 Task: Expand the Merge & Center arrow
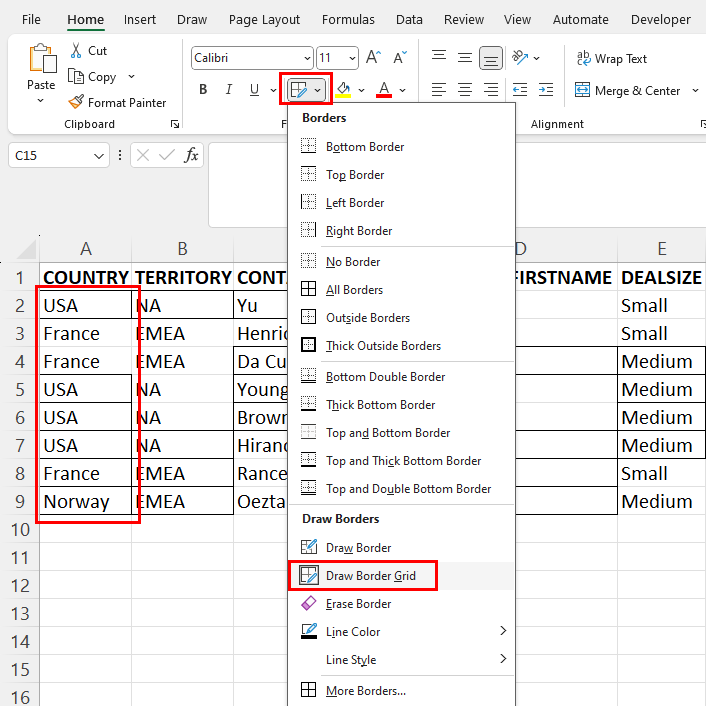point(695,91)
